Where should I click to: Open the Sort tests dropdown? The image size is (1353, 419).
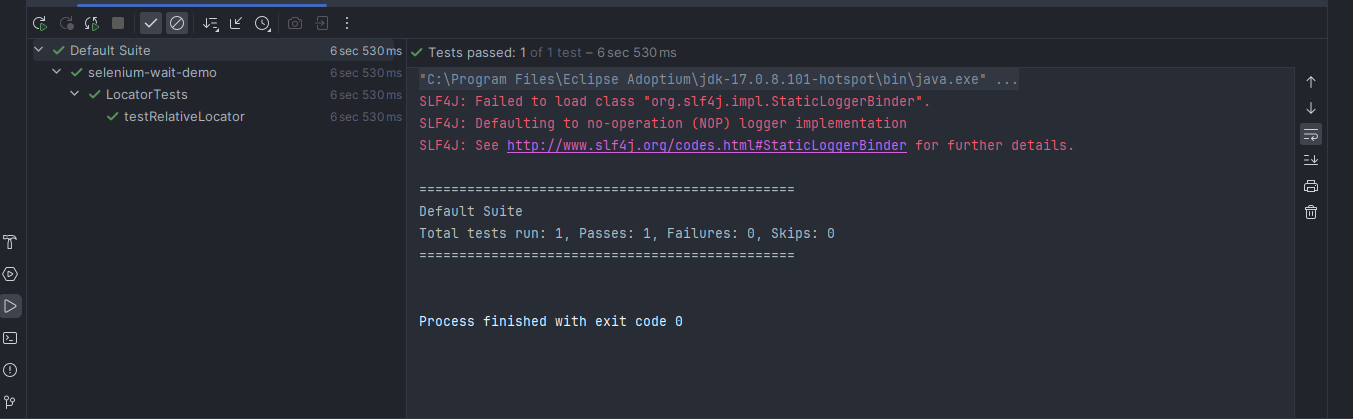coord(210,23)
